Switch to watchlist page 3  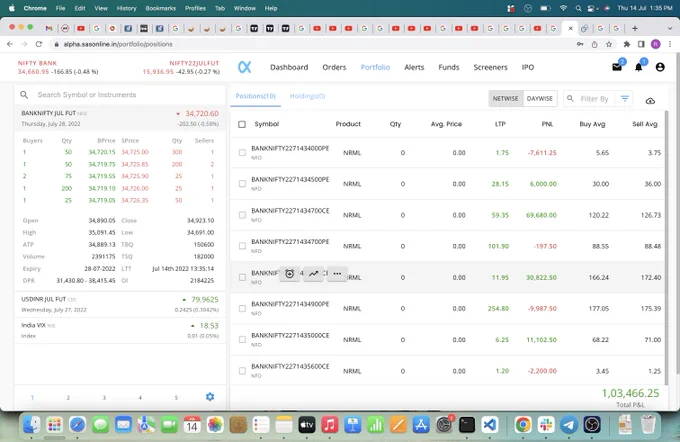coord(104,397)
